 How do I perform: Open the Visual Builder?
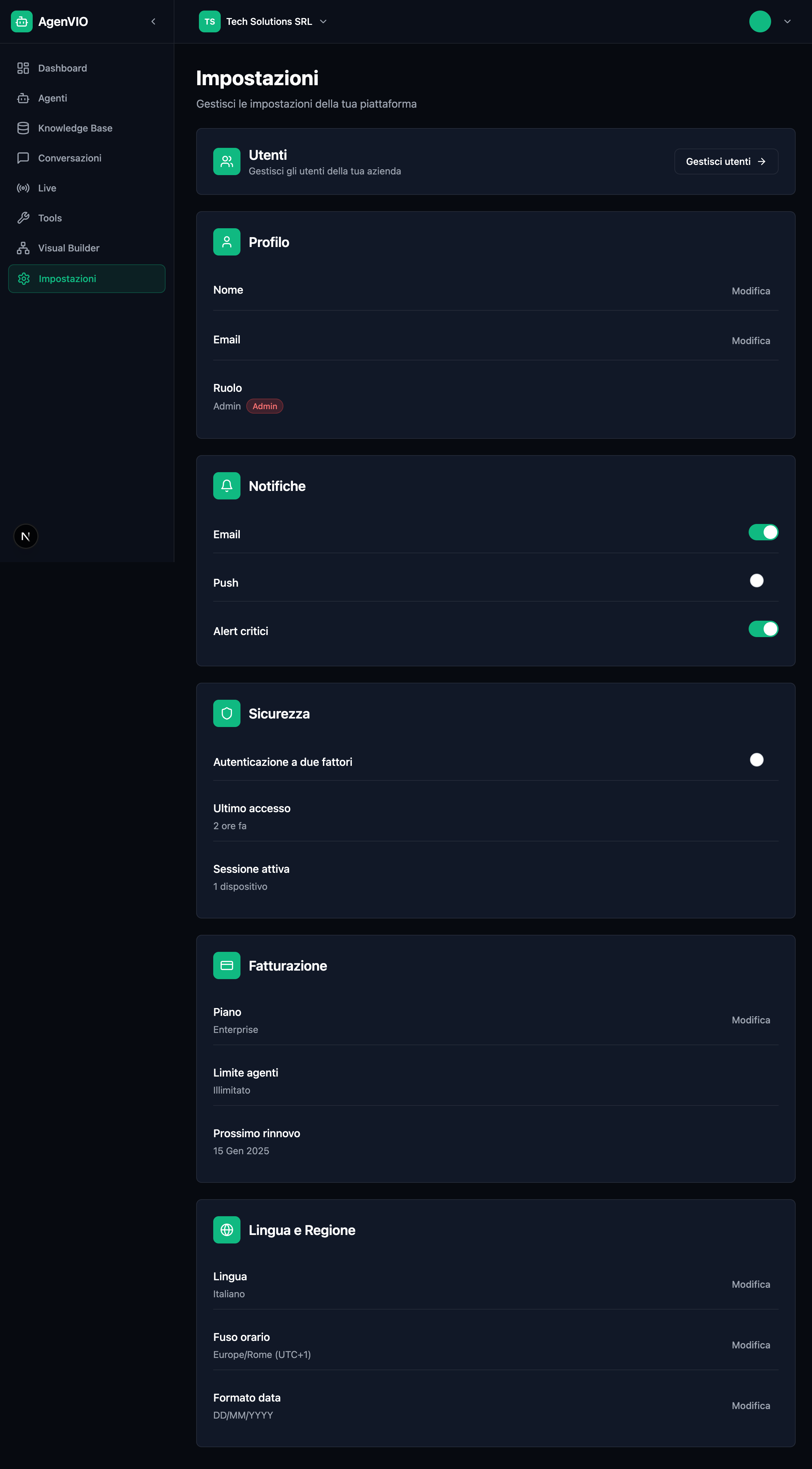pyautogui.click(x=68, y=247)
